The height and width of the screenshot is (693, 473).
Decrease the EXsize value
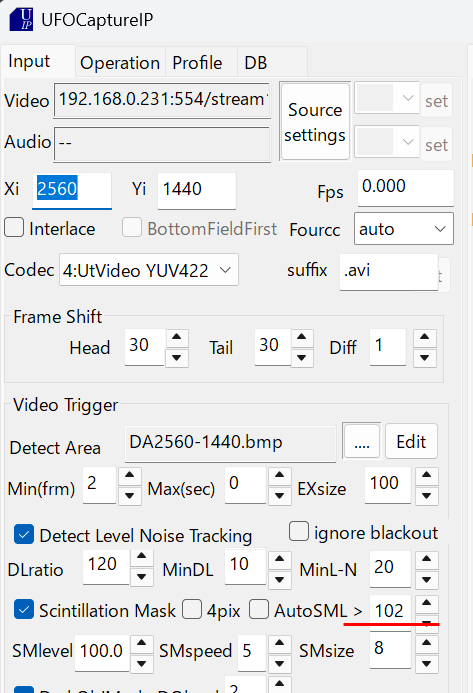[427, 495]
